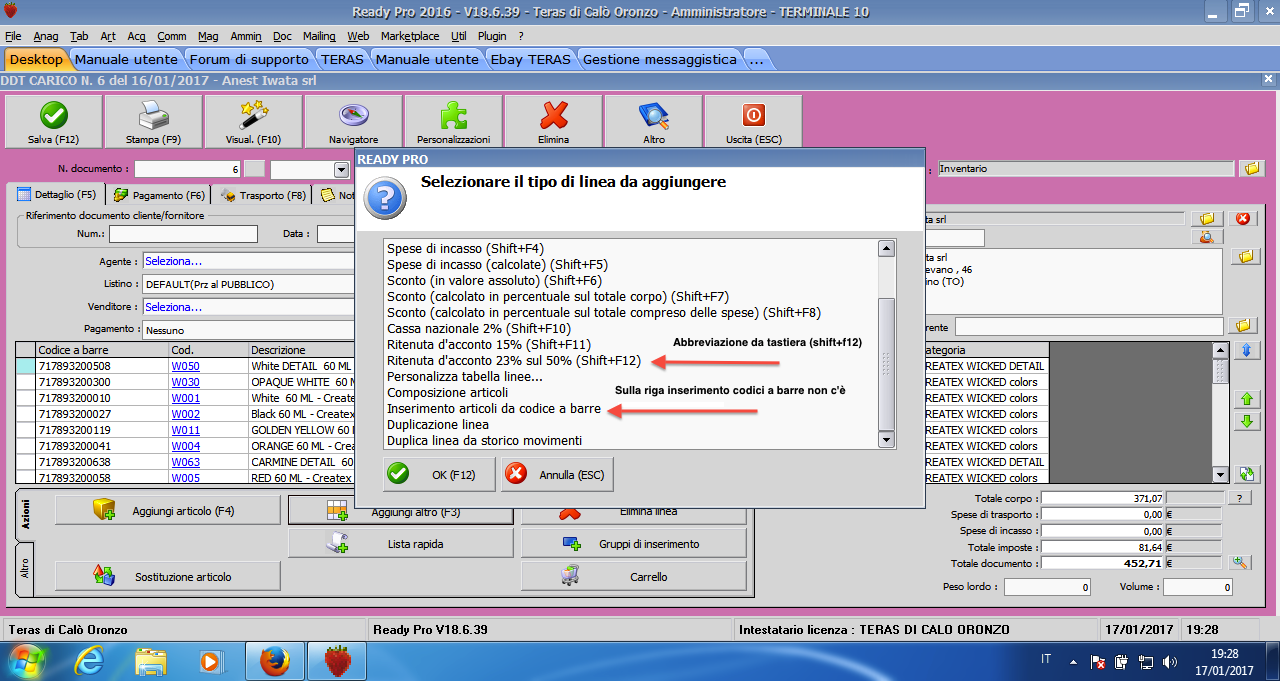Click the Salva (F12) toolbar icon
1280x681 pixels.
tap(53, 121)
